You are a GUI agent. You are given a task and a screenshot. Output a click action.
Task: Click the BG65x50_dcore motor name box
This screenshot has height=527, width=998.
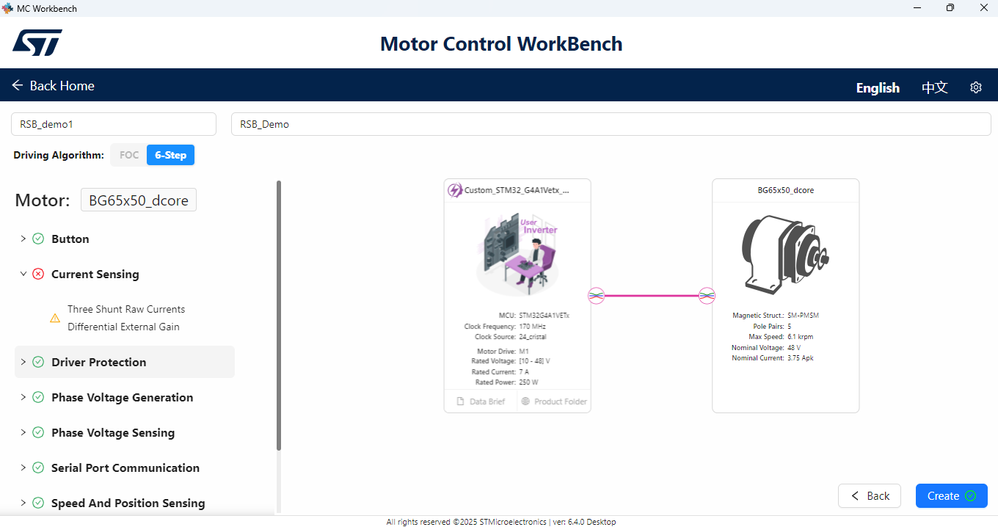click(x=139, y=200)
